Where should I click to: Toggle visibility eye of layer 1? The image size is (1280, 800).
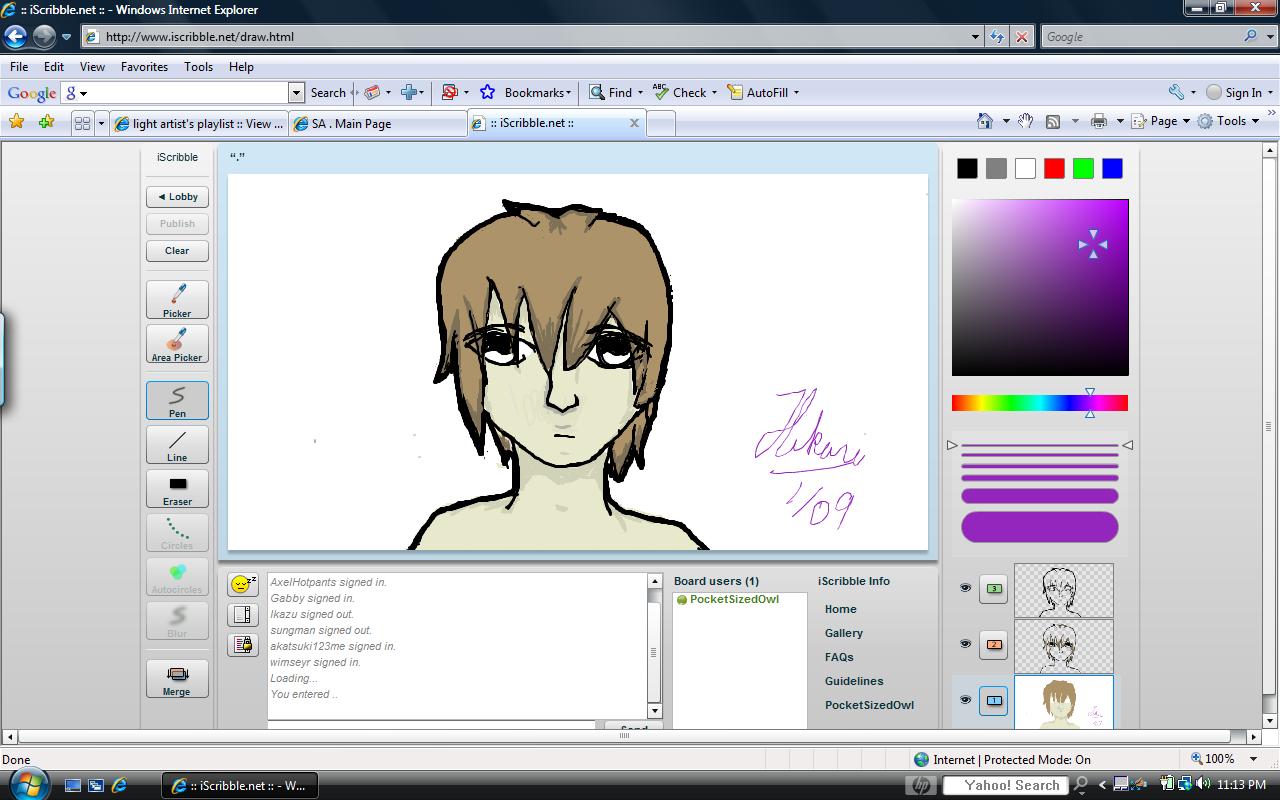pos(965,700)
